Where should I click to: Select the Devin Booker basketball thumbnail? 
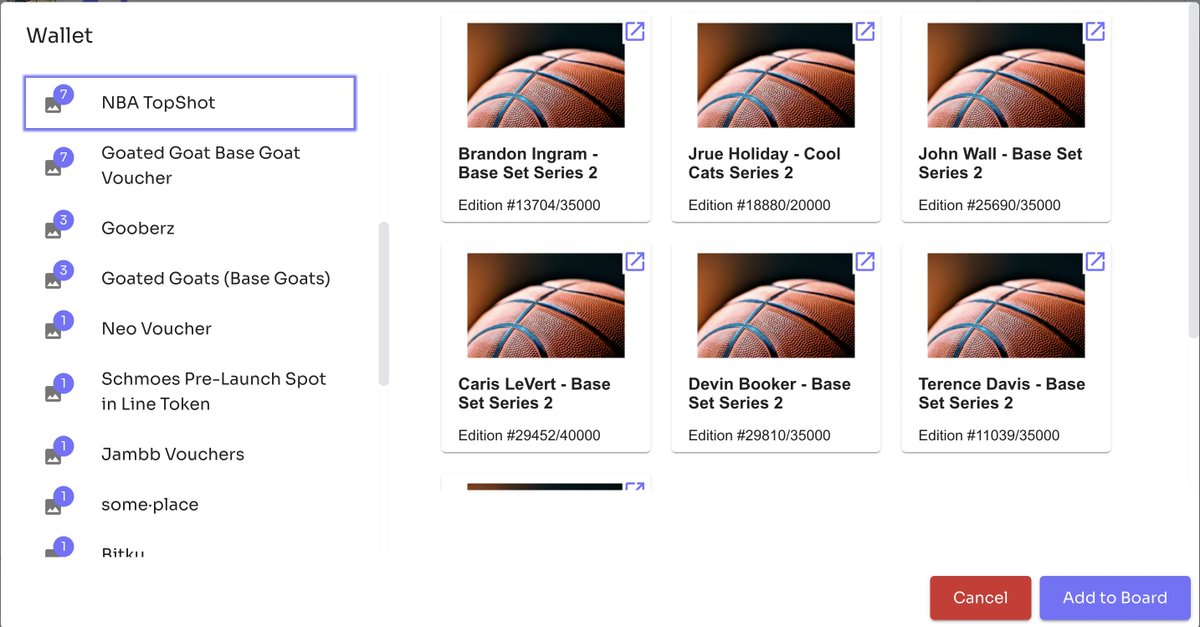pyautogui.click(x=776, y=305)
